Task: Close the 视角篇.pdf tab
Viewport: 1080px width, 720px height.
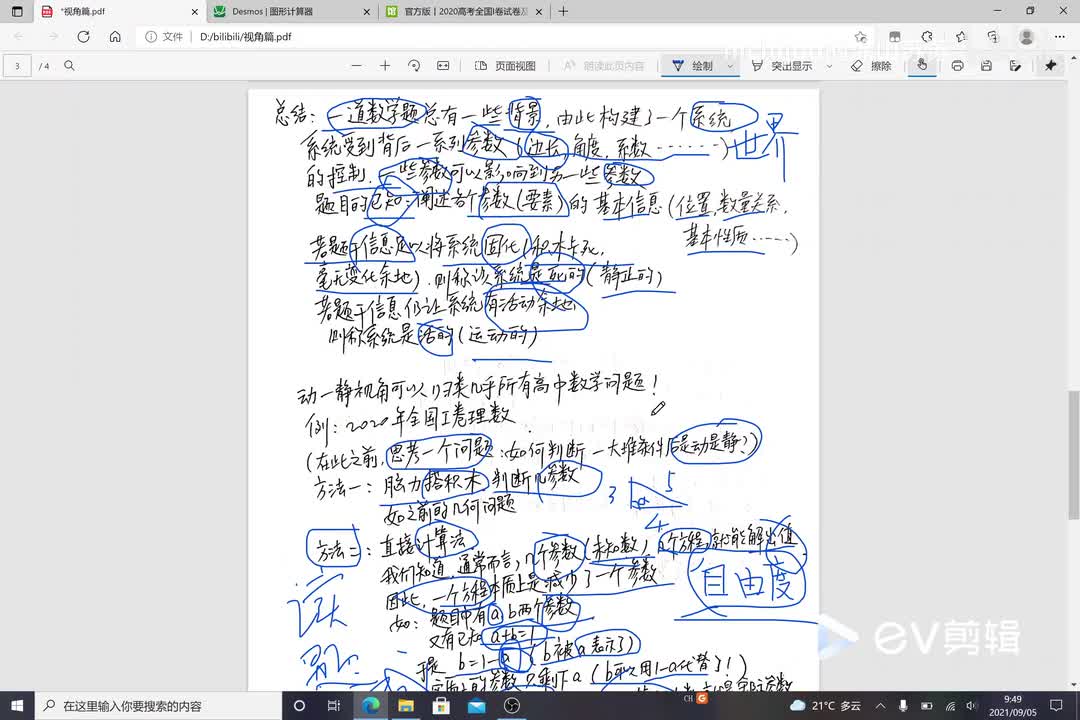Action: [x=194, y=12]
